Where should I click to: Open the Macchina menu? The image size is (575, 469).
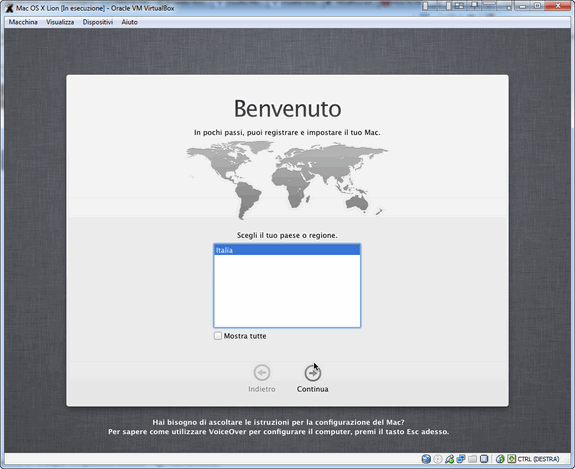(x=23, y=22)
